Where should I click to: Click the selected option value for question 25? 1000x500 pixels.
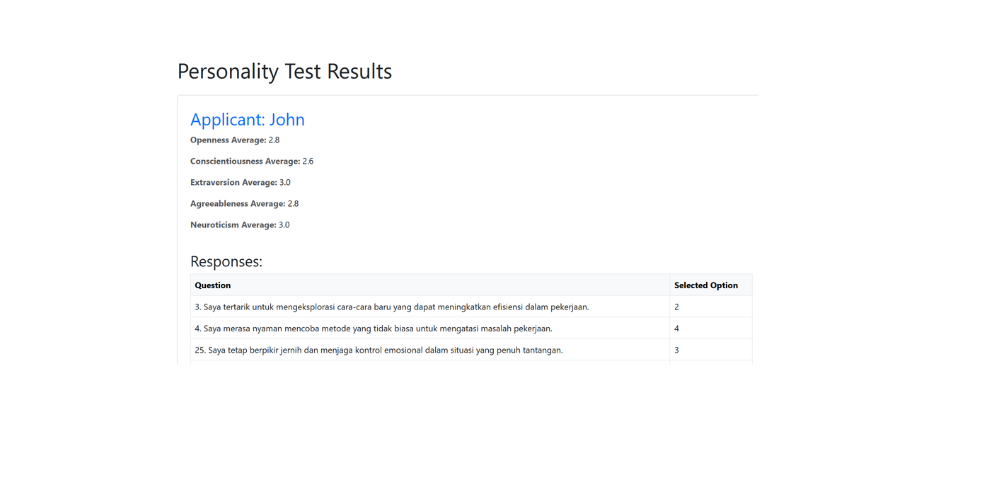point(677,350)
